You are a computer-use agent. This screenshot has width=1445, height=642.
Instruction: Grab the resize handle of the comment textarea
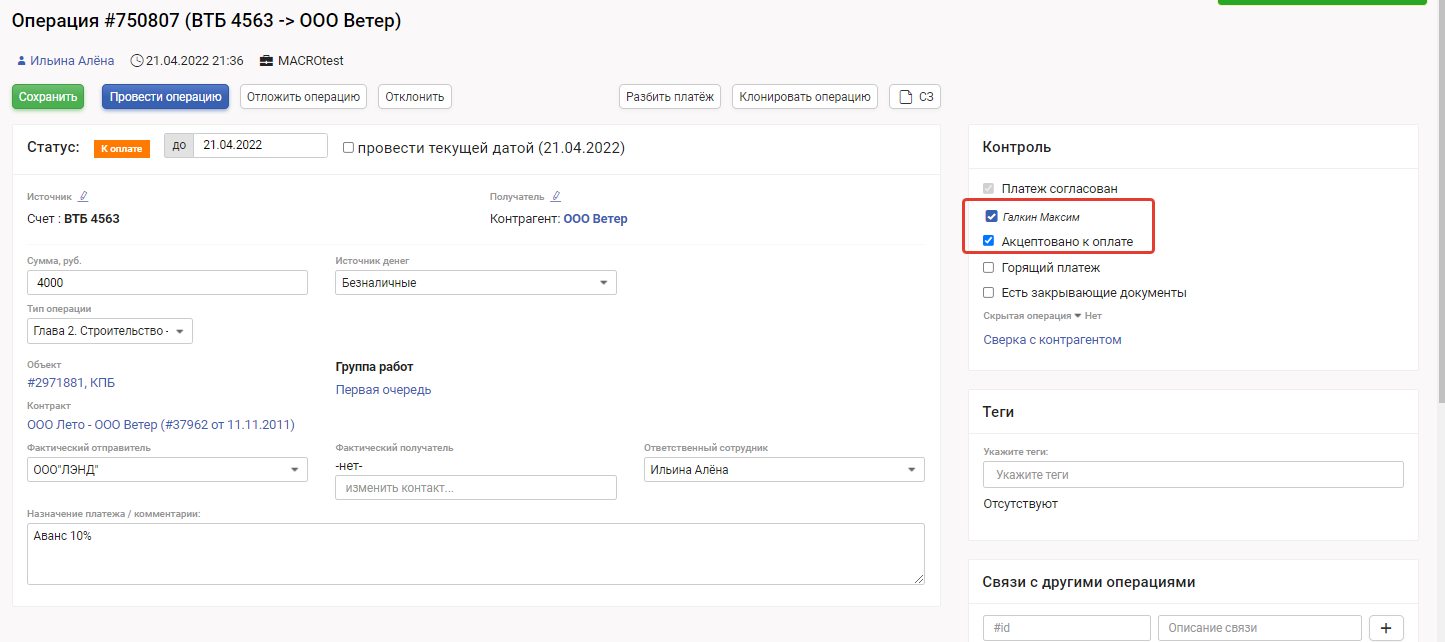click(918, 577)
